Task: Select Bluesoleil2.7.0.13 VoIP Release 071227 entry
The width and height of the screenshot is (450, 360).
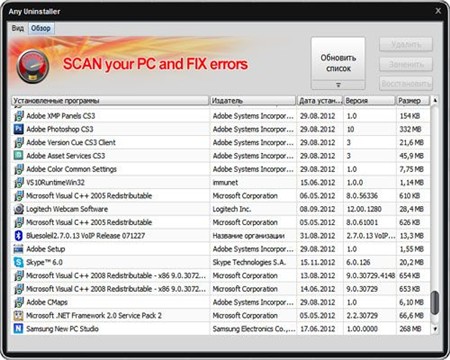Action: click(x=86, y=236)
